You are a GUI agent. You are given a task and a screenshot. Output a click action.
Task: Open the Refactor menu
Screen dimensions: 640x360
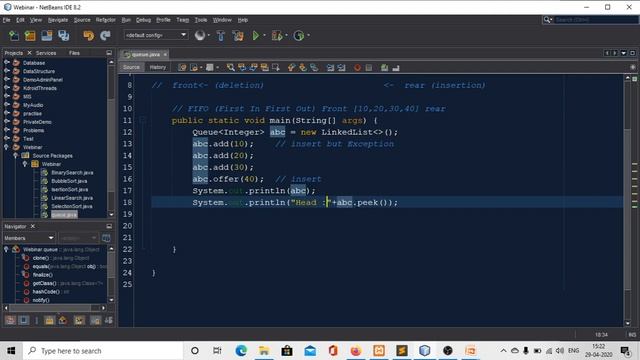tap(106, 20)
